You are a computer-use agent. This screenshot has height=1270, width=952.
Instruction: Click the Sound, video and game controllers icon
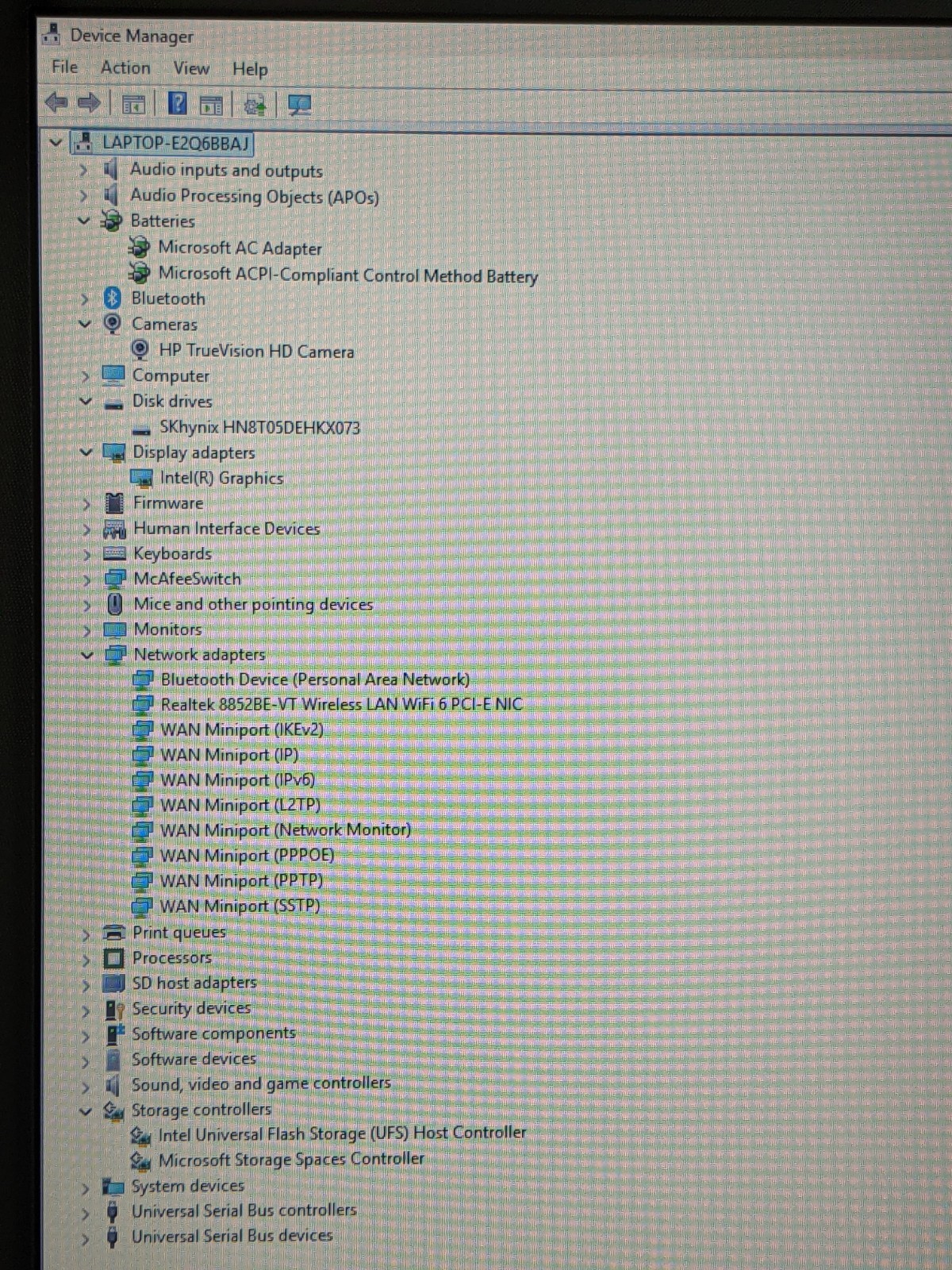pyautogui.click(x=113, y=1084)
